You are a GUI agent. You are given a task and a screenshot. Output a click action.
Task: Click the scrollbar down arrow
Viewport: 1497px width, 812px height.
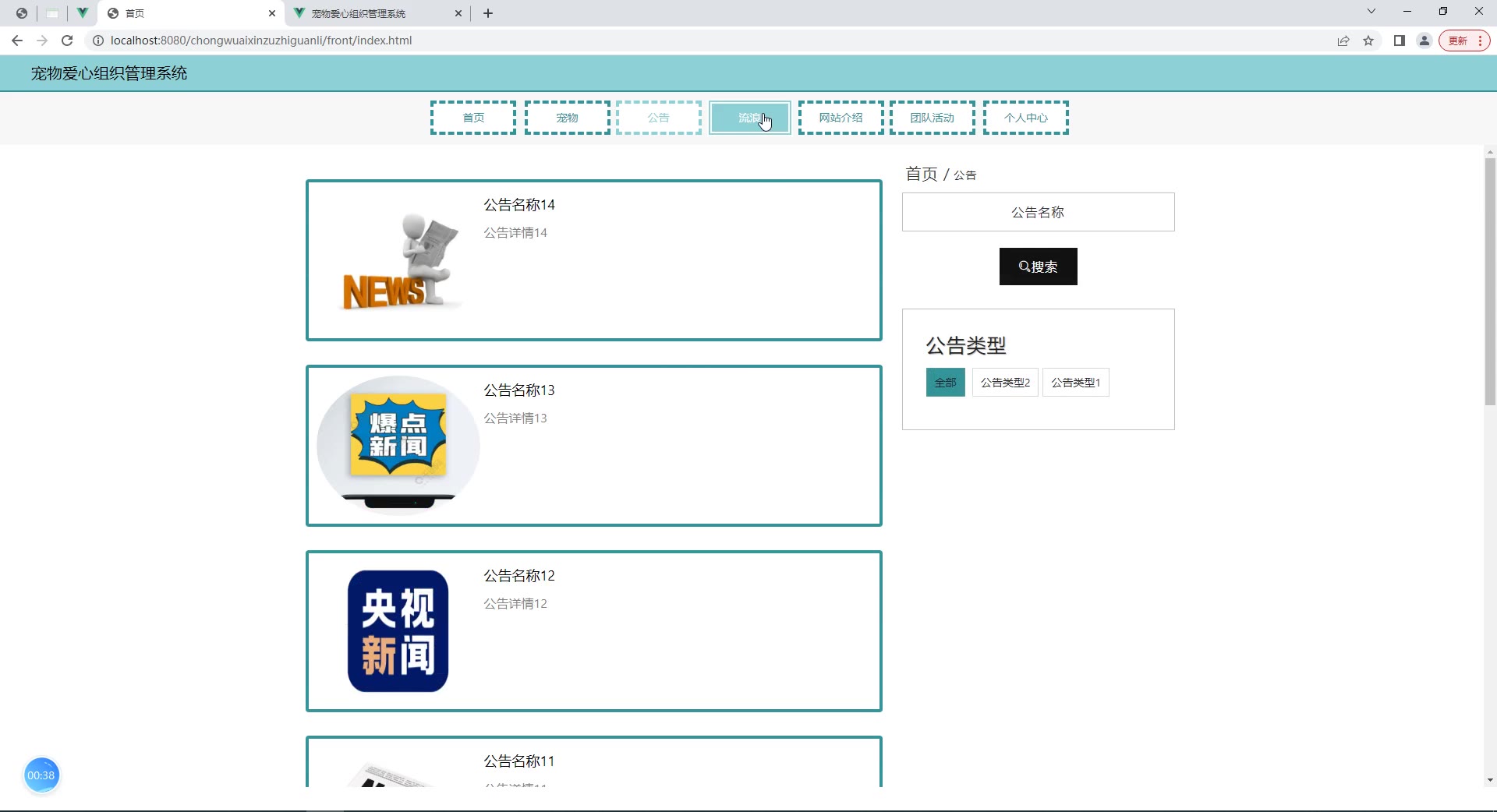(1490, 780)
